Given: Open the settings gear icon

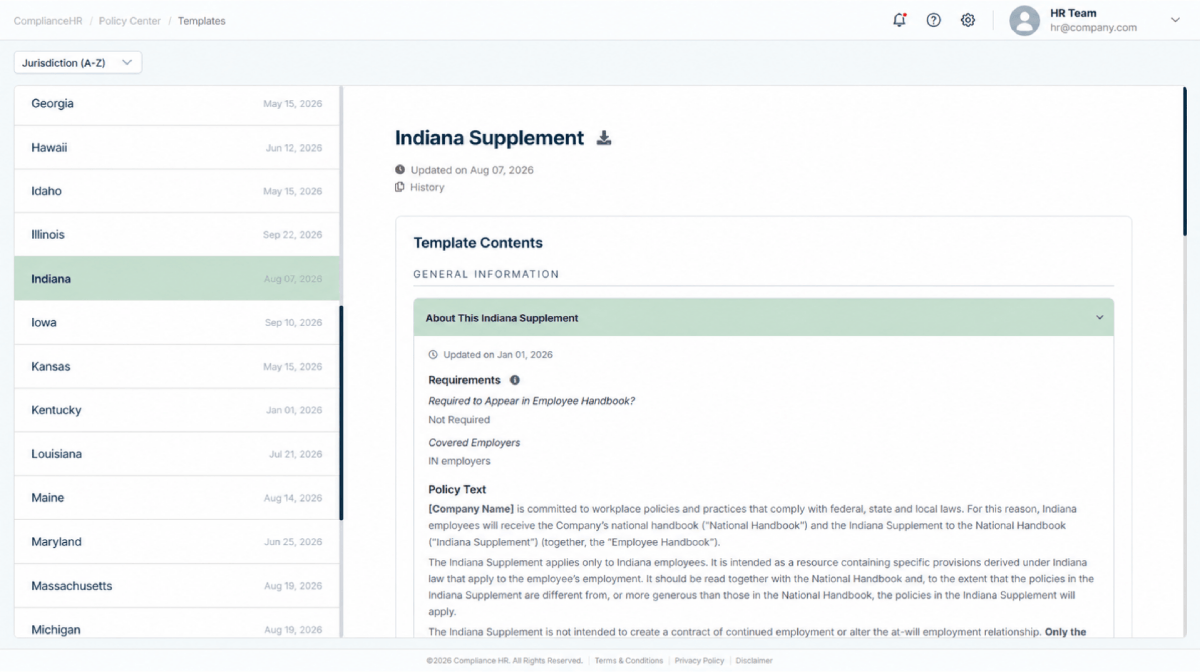Looking at the screenshot, I should tap(968, 20).
